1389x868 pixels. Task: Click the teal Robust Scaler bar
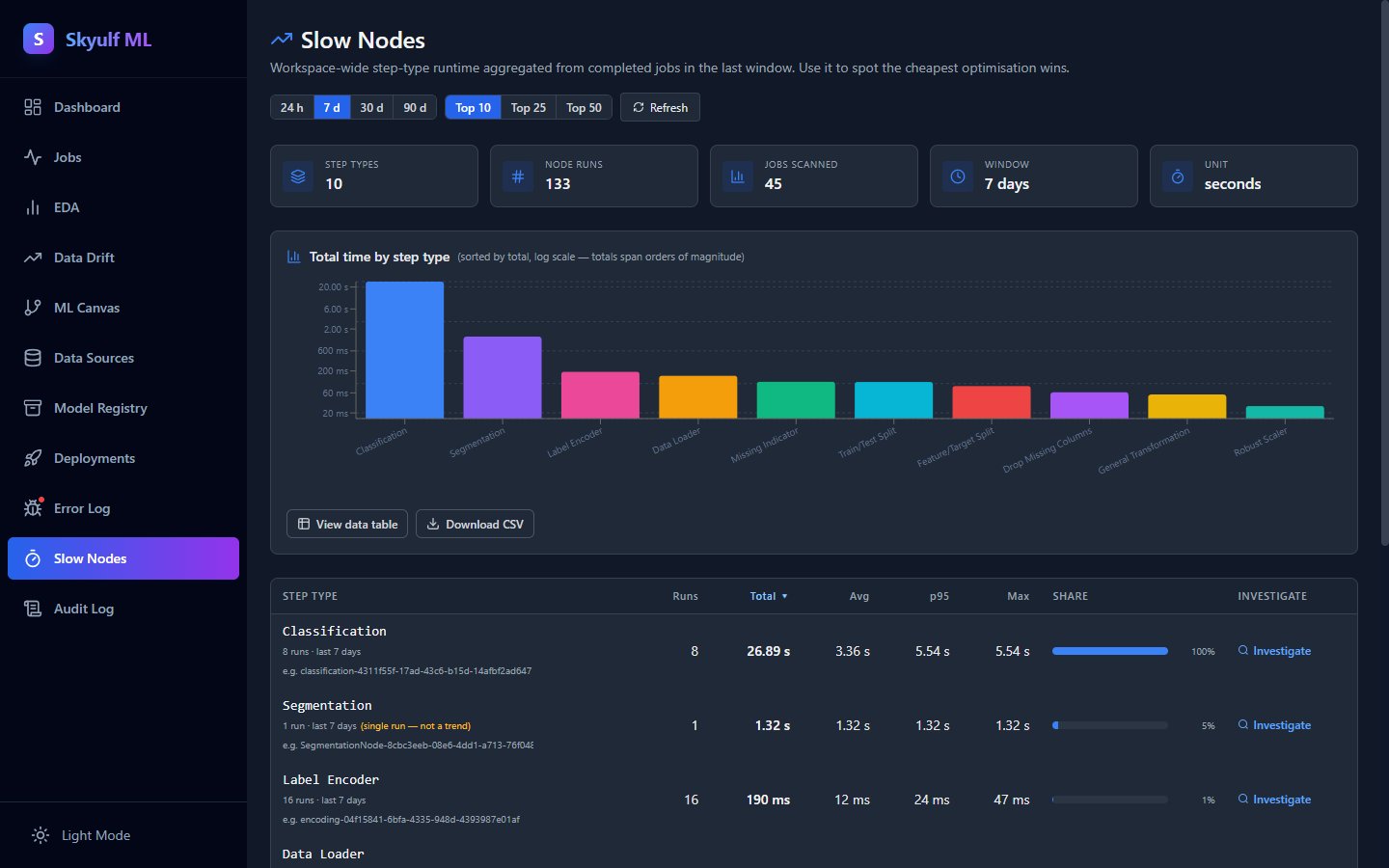pos(1285,413)
